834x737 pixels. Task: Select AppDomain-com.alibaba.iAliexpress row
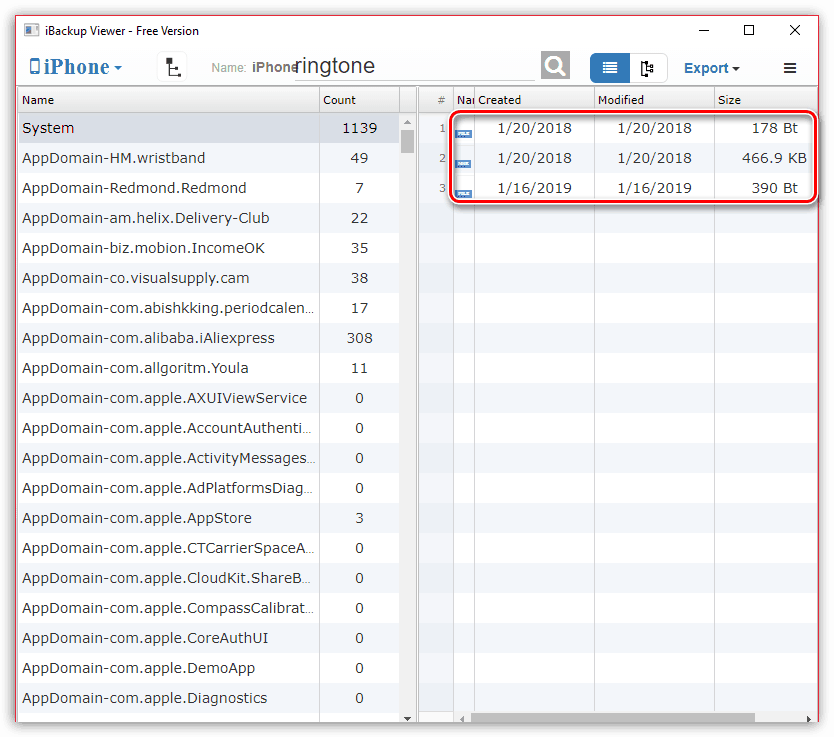[208, 338]
